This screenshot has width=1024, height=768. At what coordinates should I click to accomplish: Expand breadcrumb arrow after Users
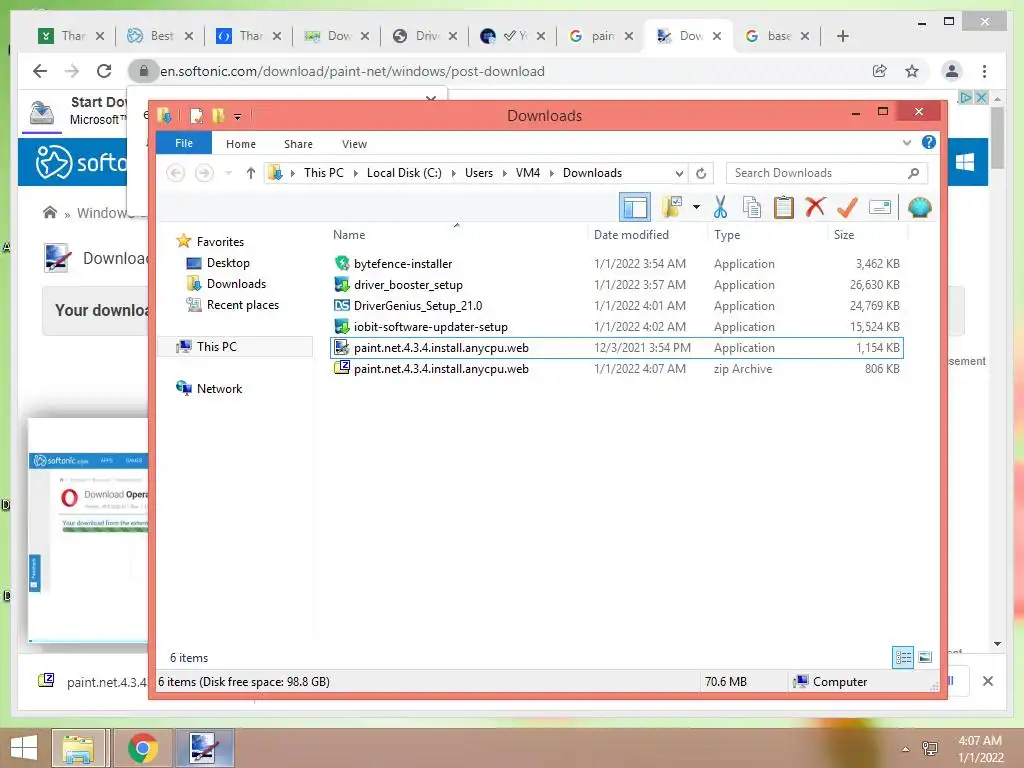point(504,173)
